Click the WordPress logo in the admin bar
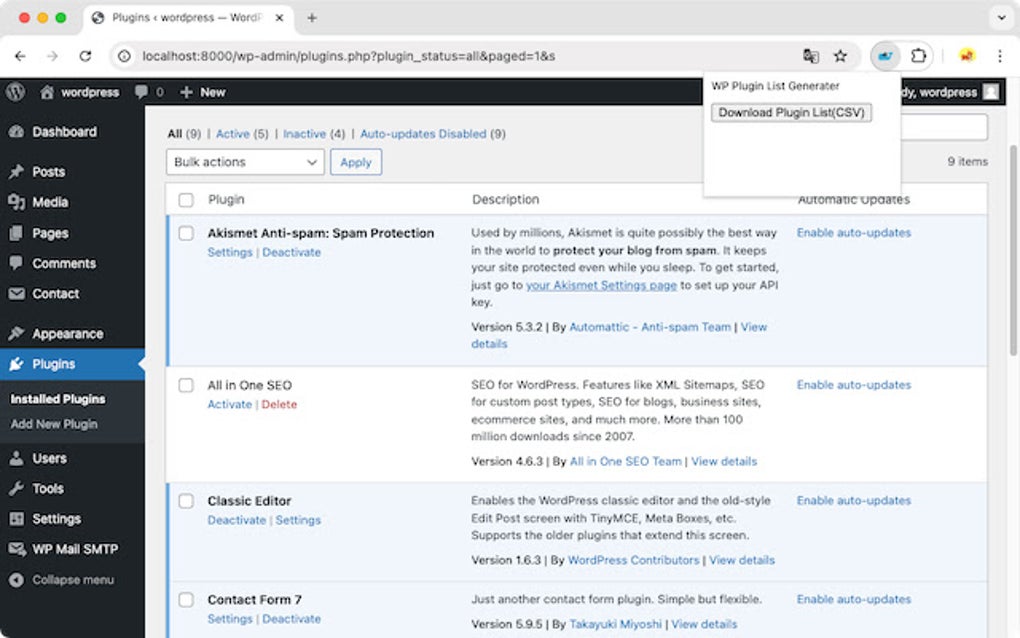This screenshot has height=638, width=1020. pyautogui.click(x=15, y=91)
